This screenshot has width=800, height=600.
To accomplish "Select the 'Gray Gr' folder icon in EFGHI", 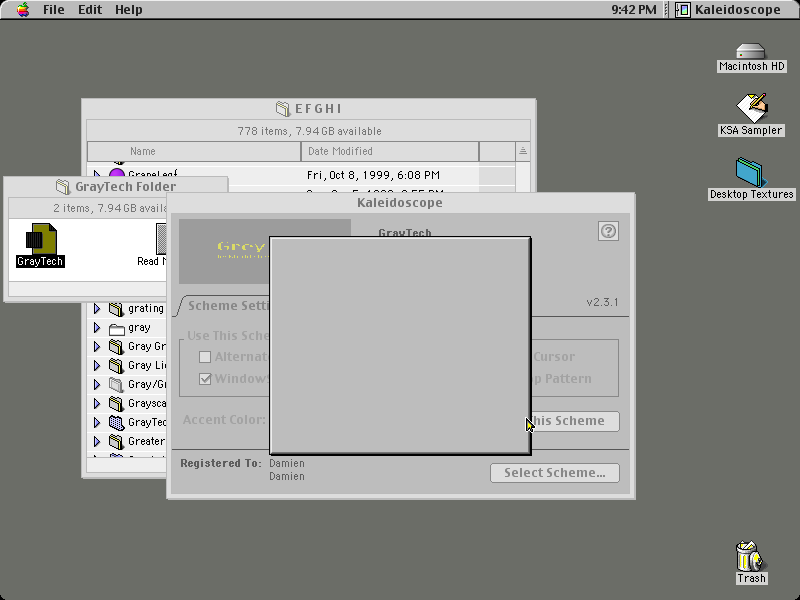I will (x=116, y=347).
